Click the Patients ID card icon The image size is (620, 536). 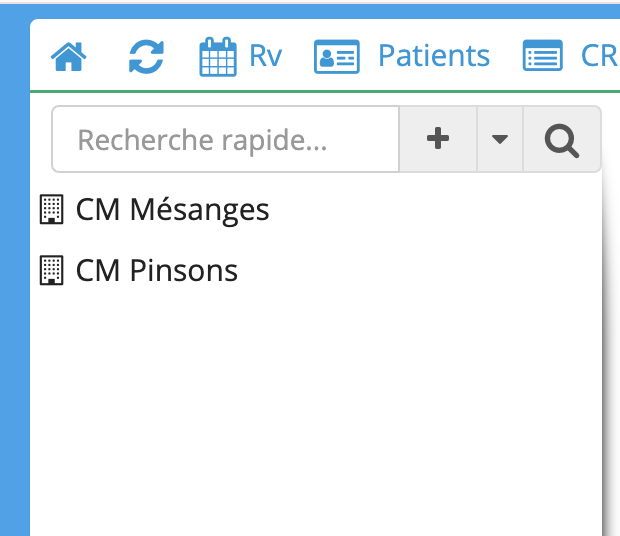(x=336, y=57)
